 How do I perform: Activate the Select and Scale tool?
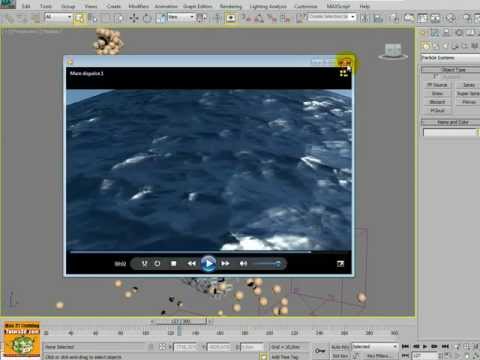coord(160,18)
